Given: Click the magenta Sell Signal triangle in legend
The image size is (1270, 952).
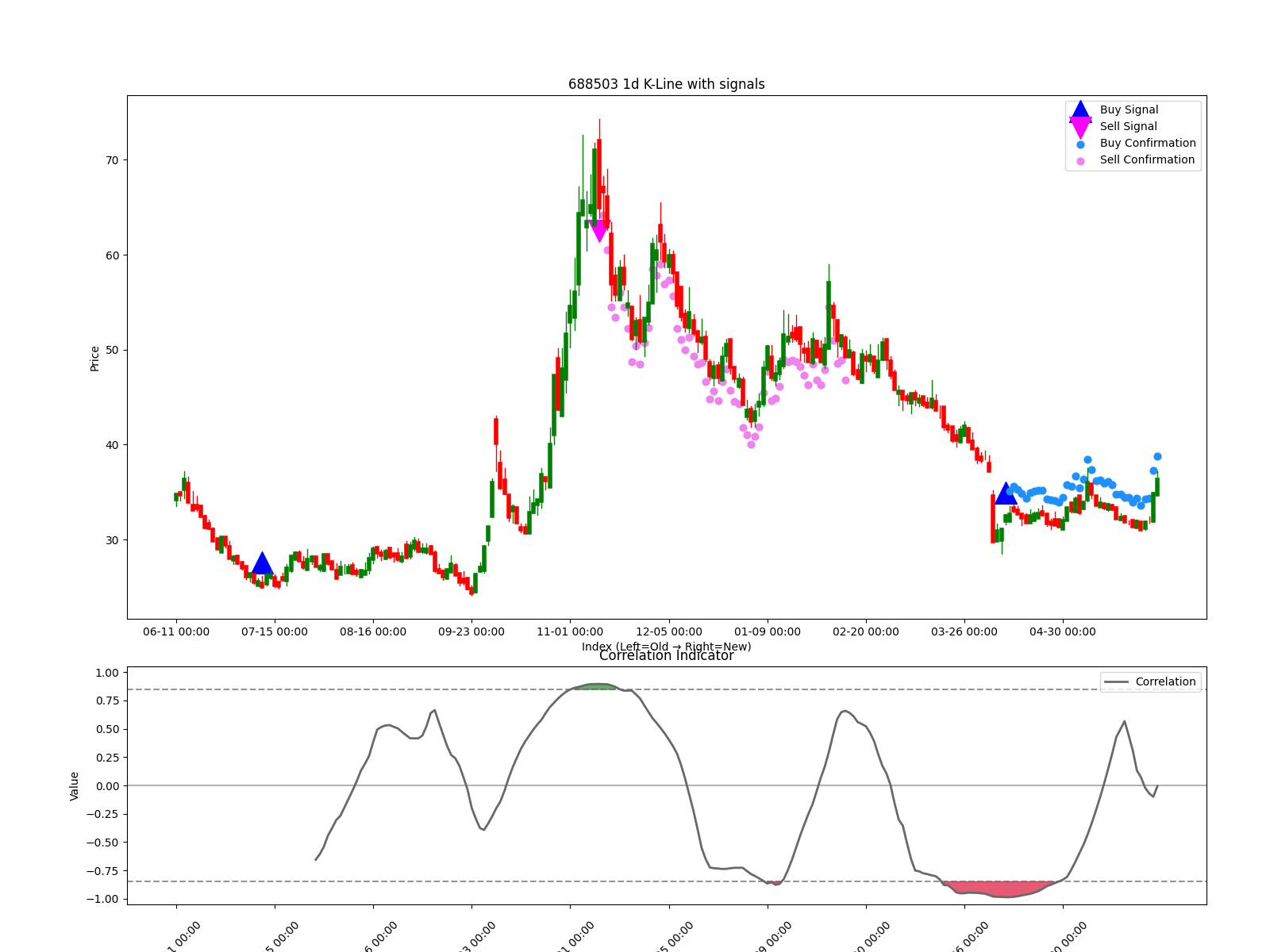Looking at the screenshot, I should (1080, 127).
